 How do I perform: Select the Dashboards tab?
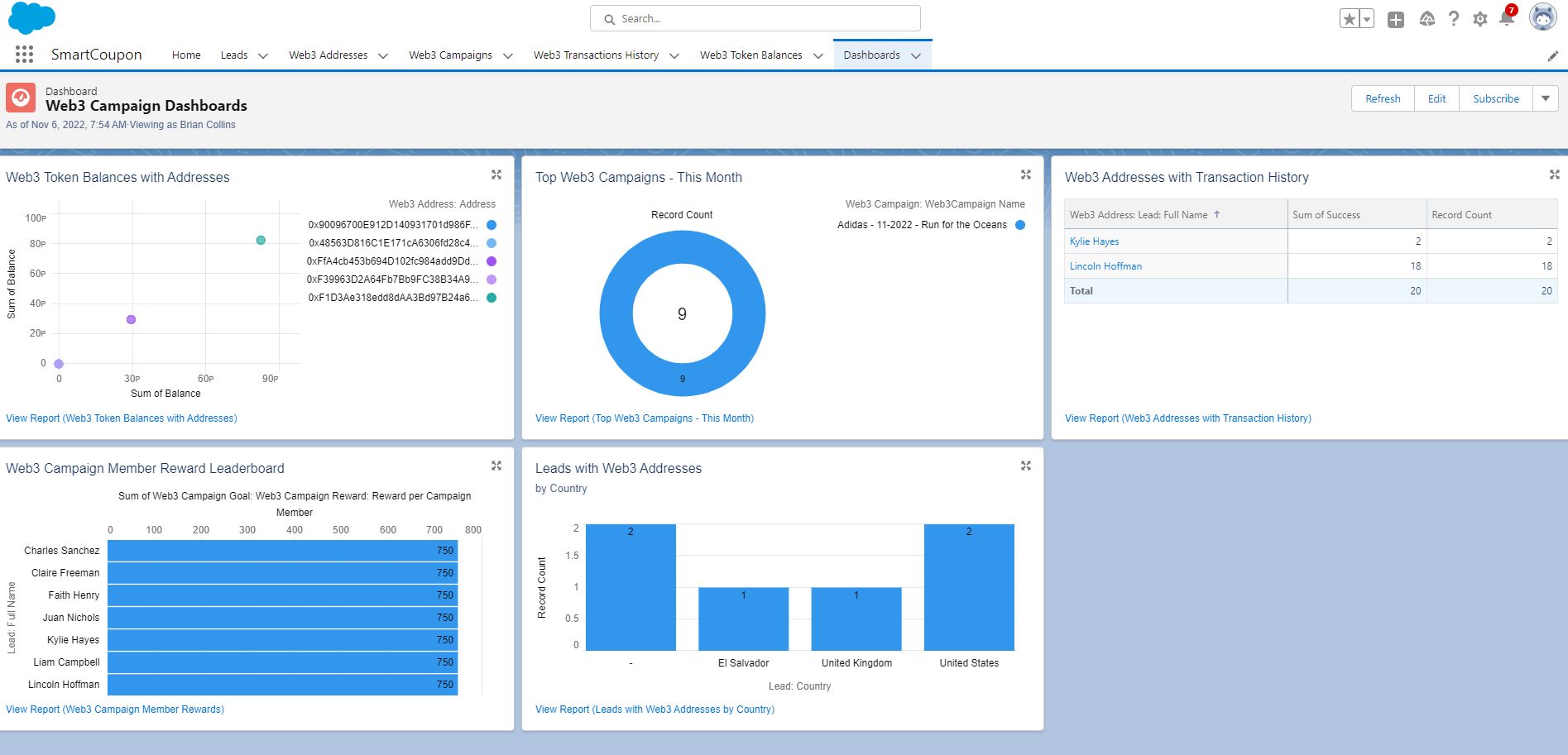pos(871,55)
